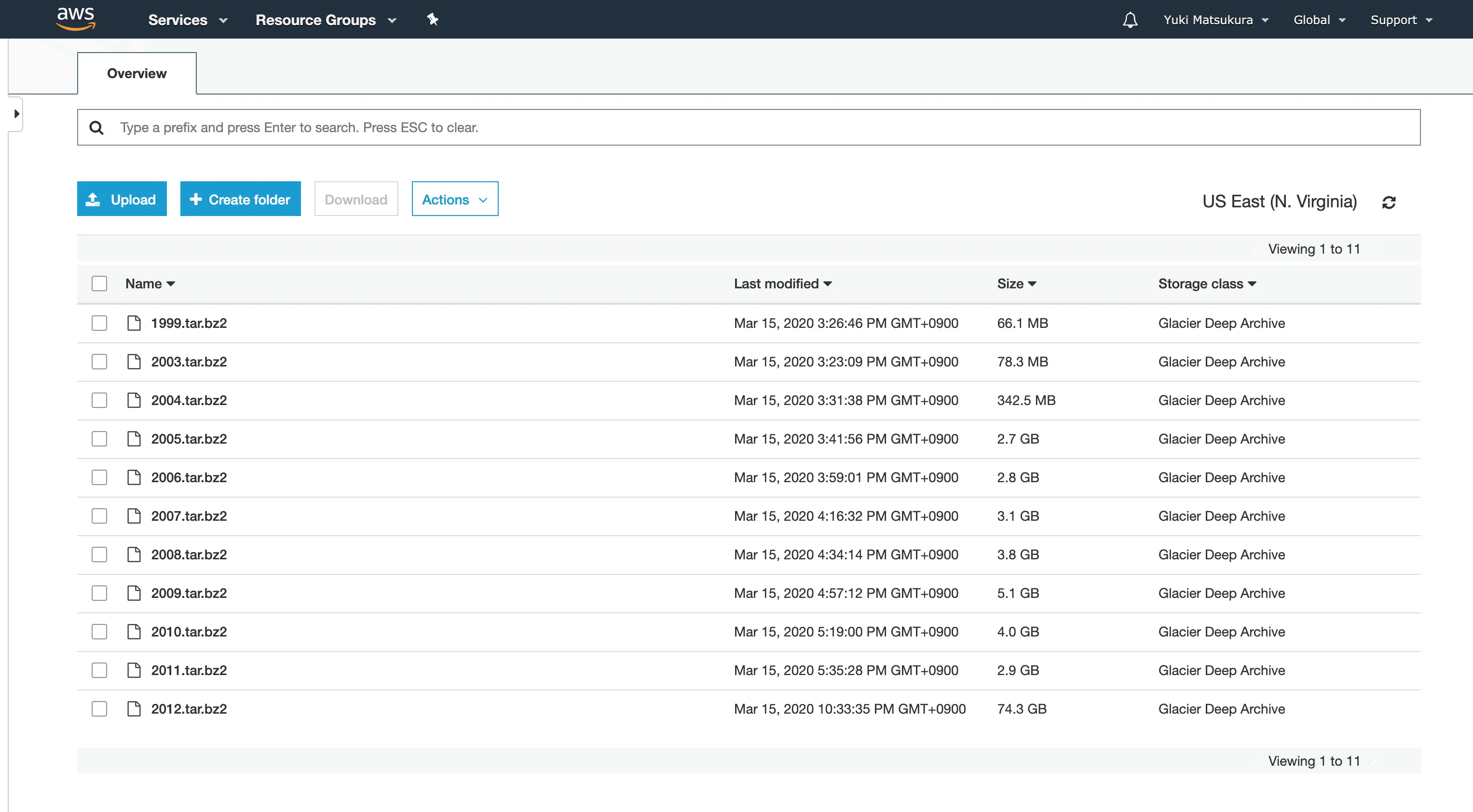
Task: Click the pin shortcut icon in navbar
Action: (x=432, y=19)
